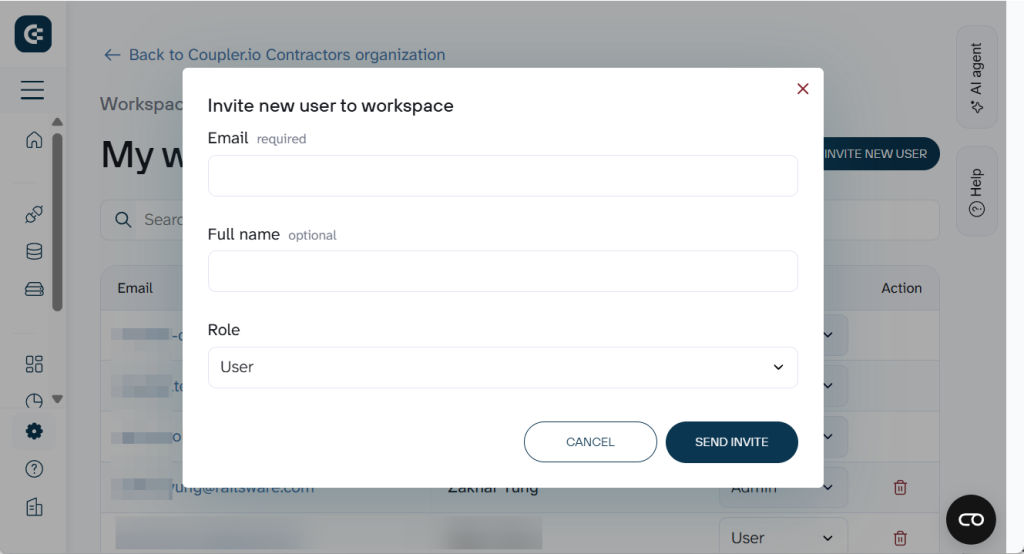This screenshot has width=1024, height=554.
Task: Open the dashboards grid icon in sidebar
Action: coord(34,364)
